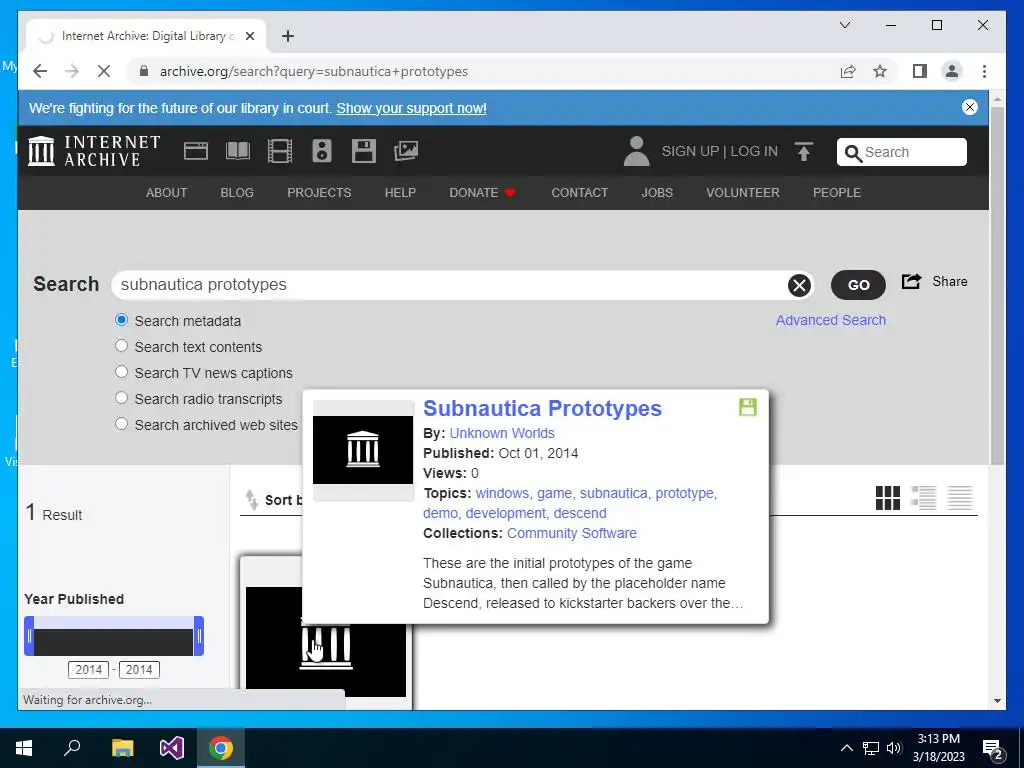Click the green software type icon in popup

click(748, 408)
